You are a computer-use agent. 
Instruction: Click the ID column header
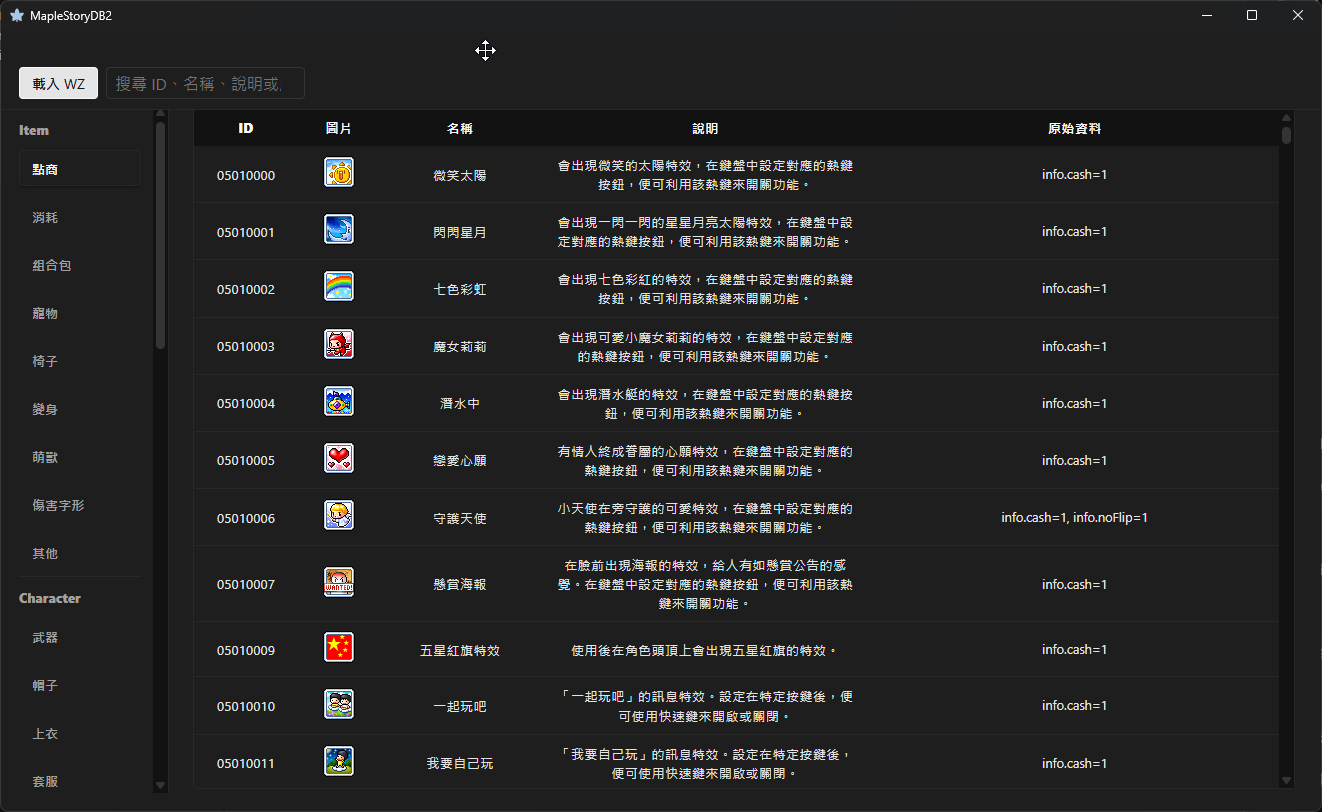[246, 129]
